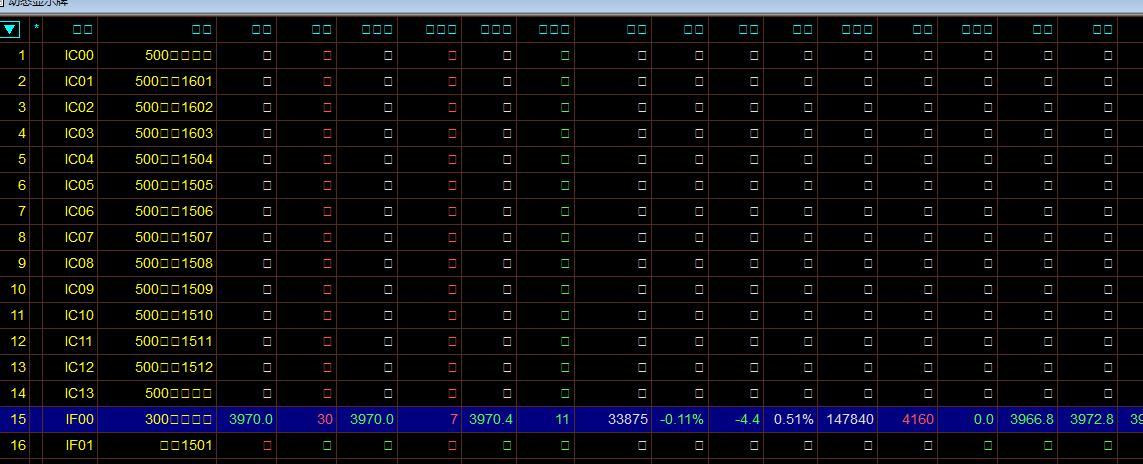Choose the IC06 contract code
Viewport: 1143px width, 464px height.
[x=78, y=211]
